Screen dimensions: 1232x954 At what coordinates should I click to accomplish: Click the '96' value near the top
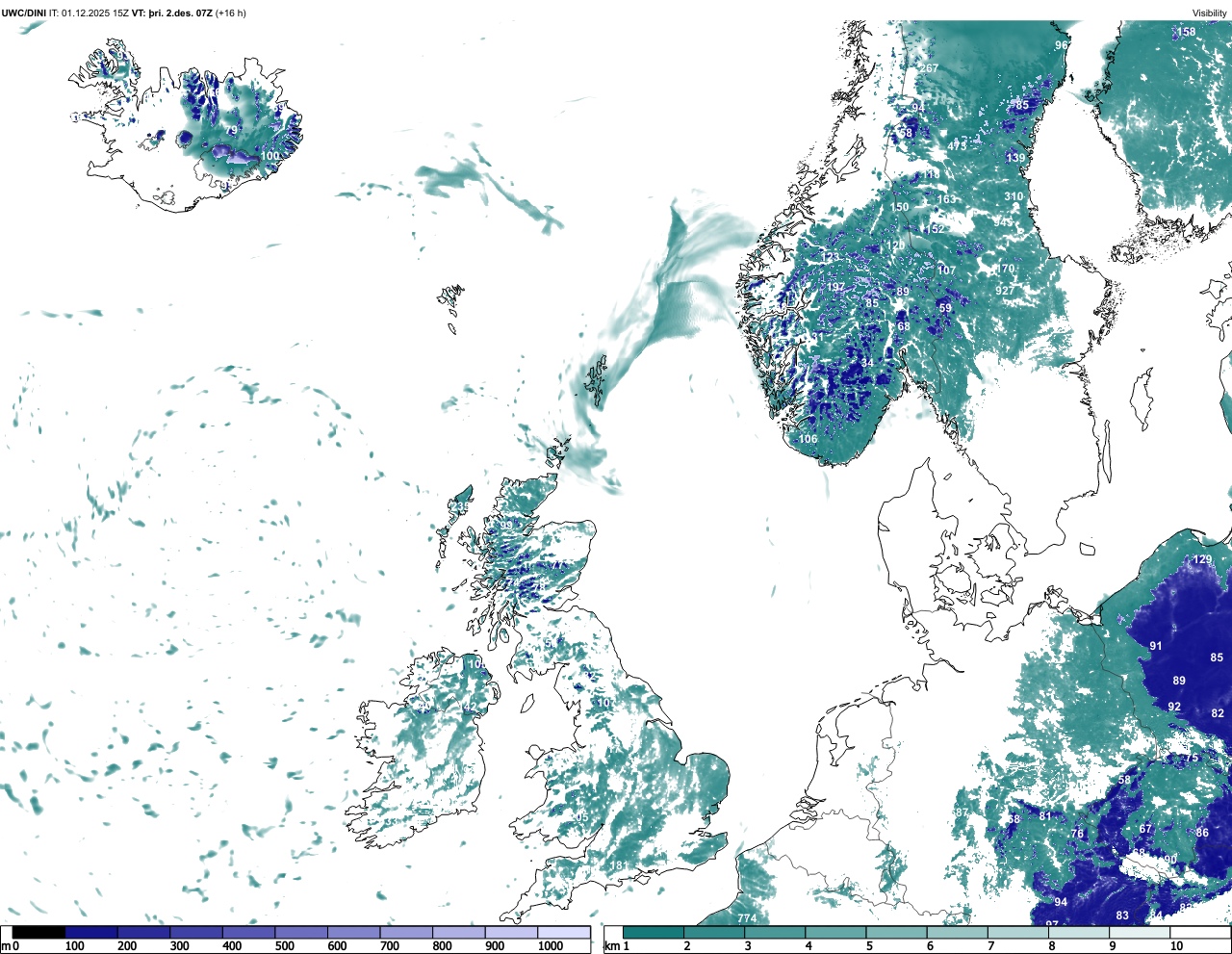click(1061, 45)
